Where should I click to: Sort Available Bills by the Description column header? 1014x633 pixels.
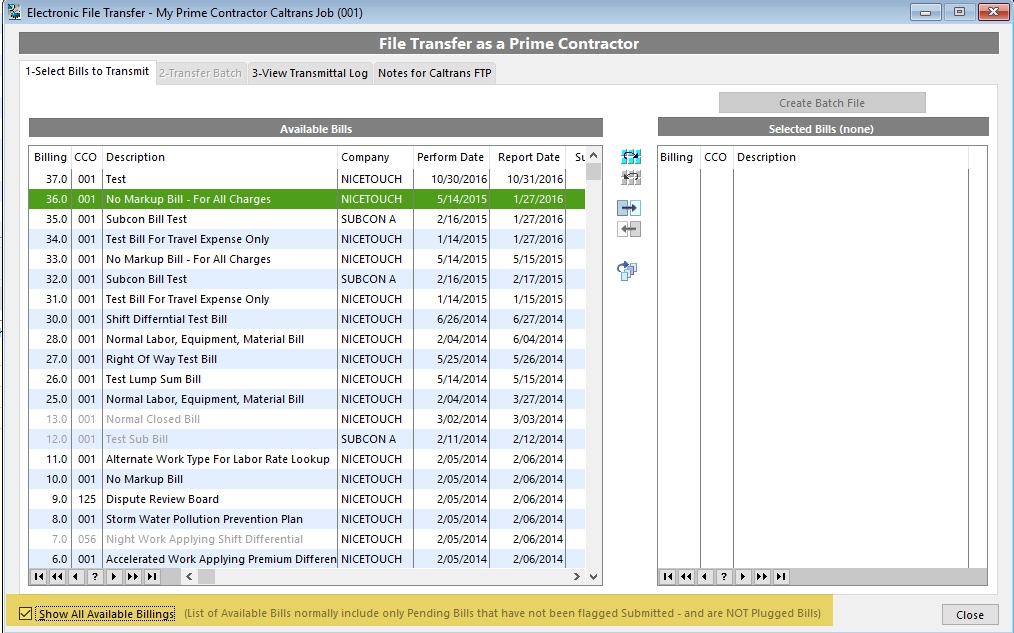(220, 157)
